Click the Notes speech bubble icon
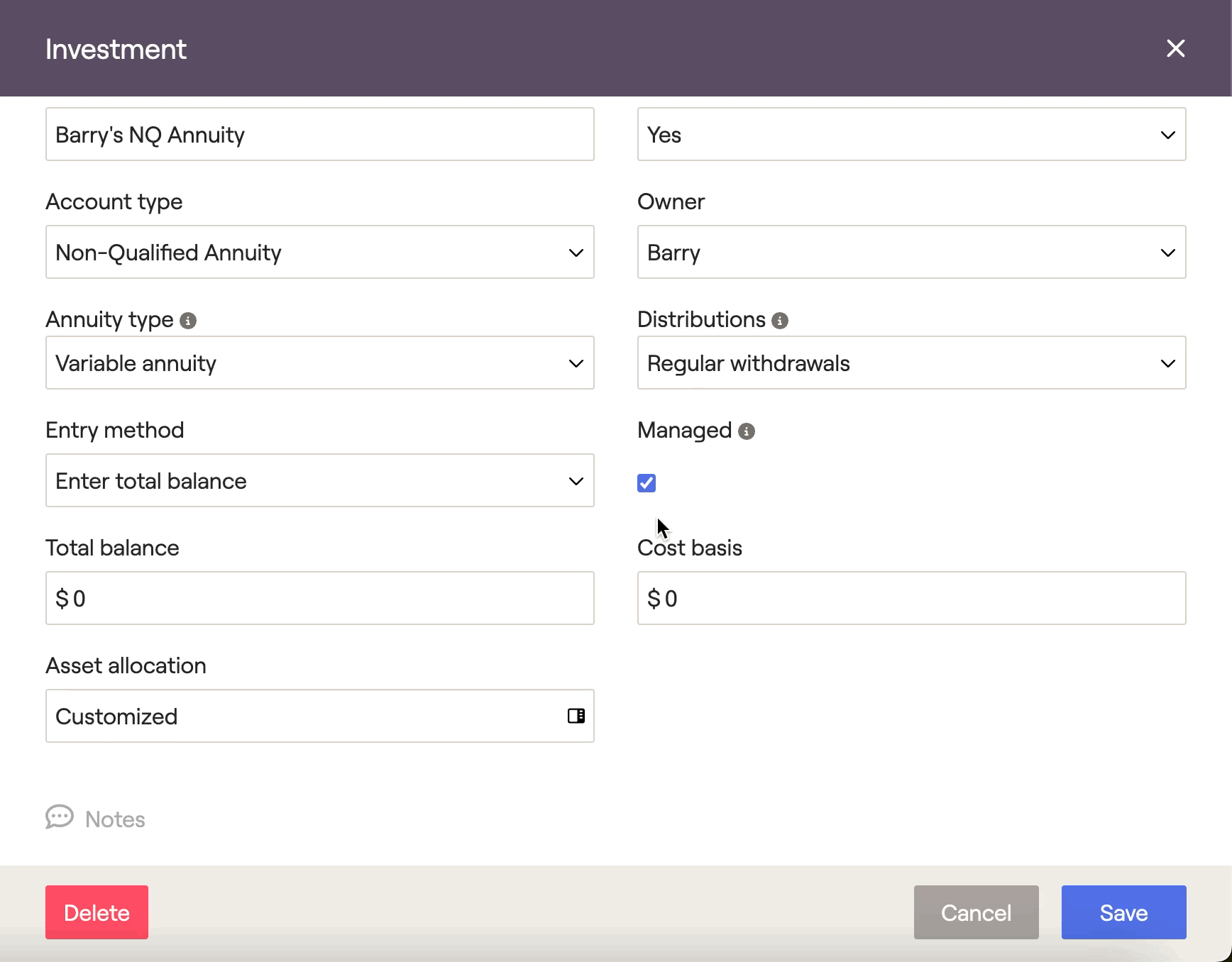1232x962 pixels. click(60, 817)
